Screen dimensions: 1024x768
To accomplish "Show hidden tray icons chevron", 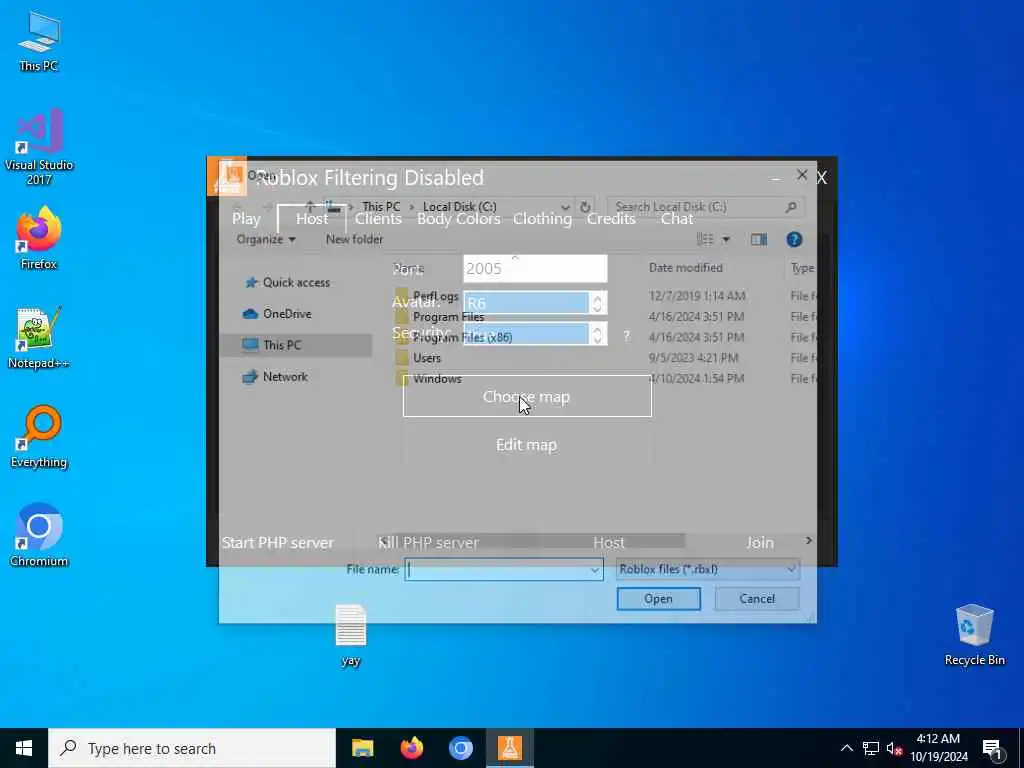I will tap(846, 748).
